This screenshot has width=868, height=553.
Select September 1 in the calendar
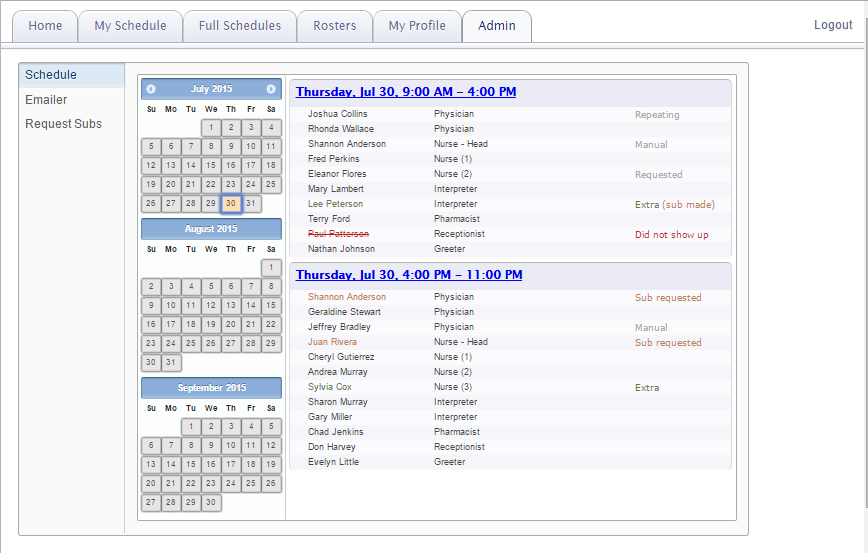coord(191,426)
